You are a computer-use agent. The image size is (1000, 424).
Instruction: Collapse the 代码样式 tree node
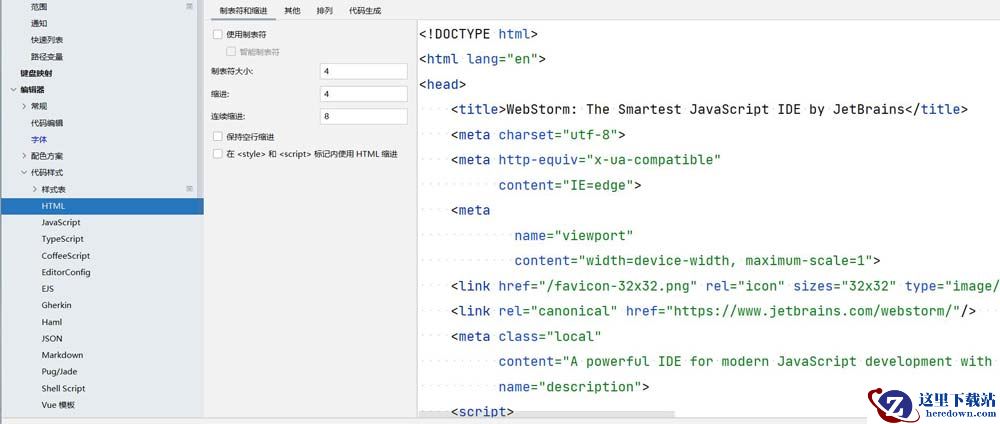pos(24,172)
